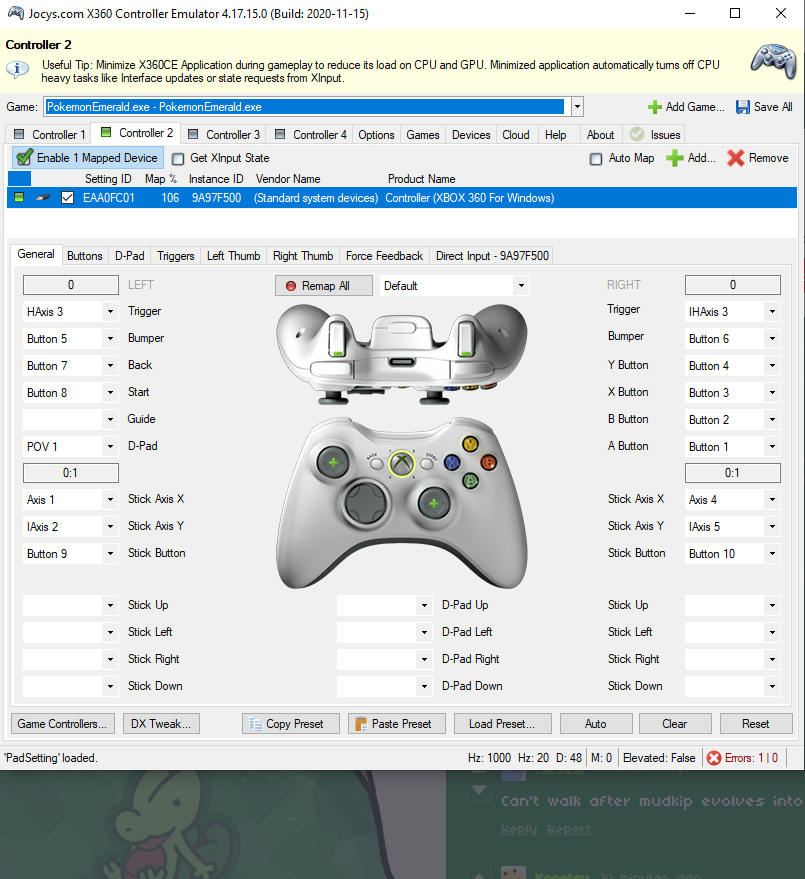Open the Default preset dropdown

pos(521,286)
